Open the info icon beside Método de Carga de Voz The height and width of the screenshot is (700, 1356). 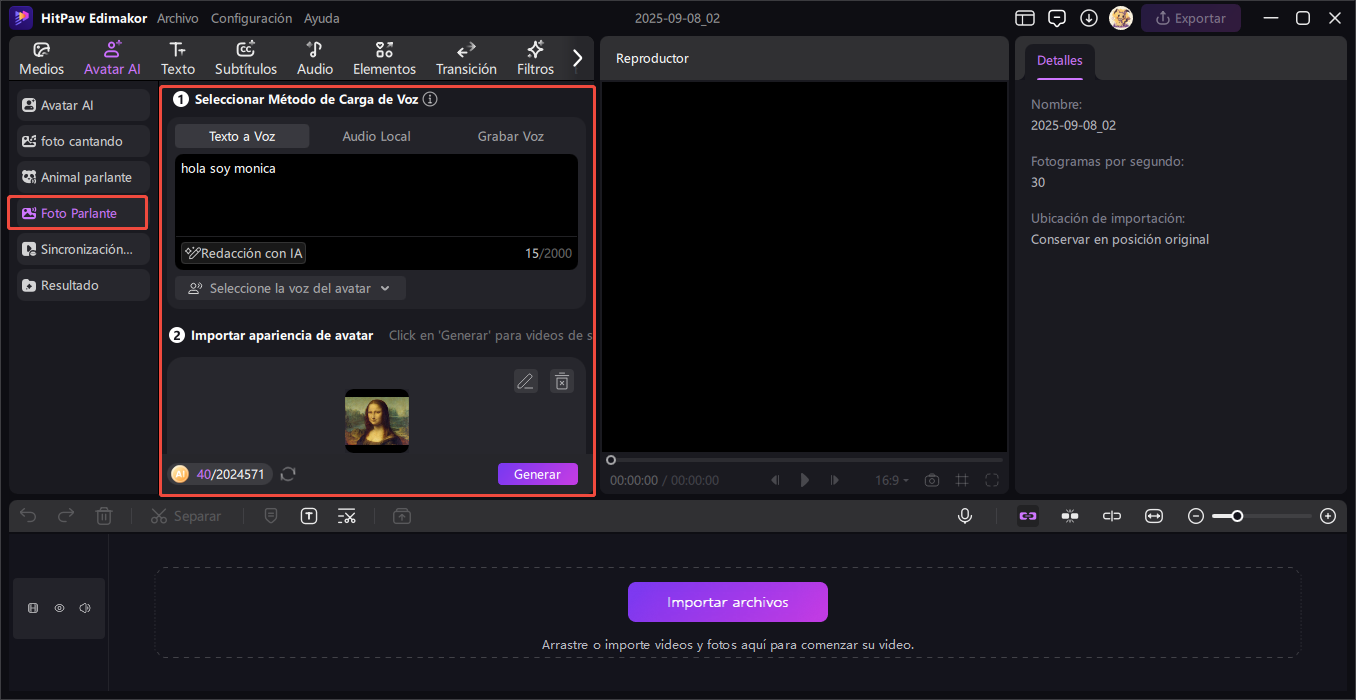430,99
